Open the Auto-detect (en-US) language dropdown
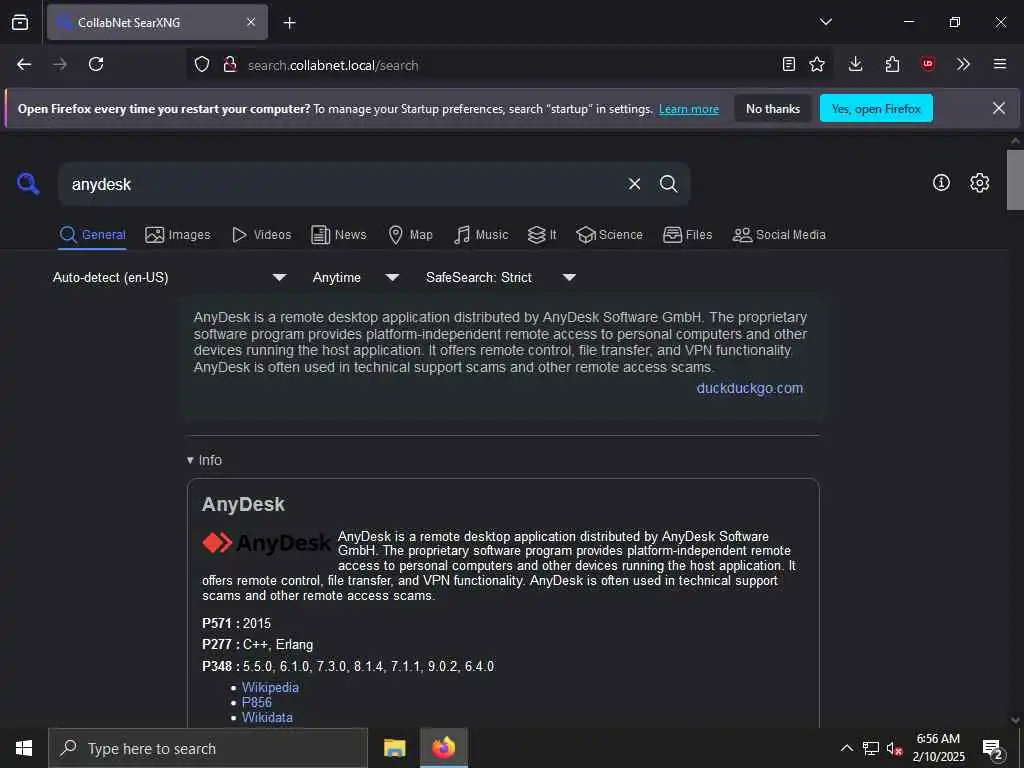This screenshot has height=768, width=1024. click(169, 278)
